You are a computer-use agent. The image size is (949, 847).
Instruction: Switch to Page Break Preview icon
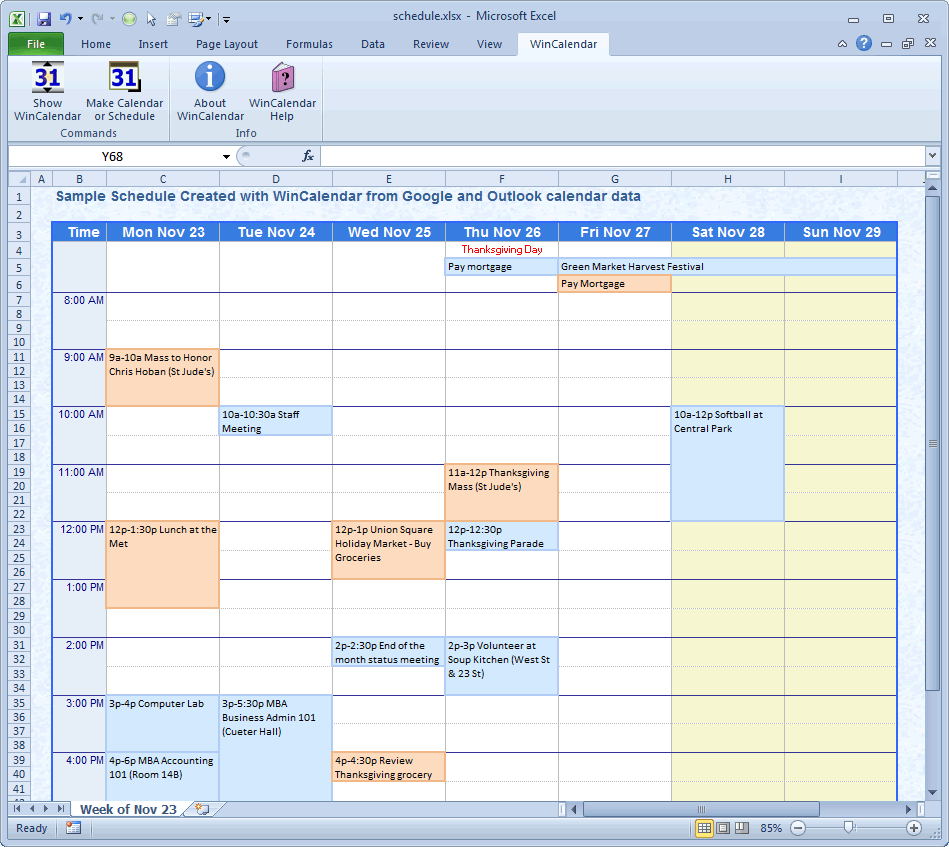point(741,828)
